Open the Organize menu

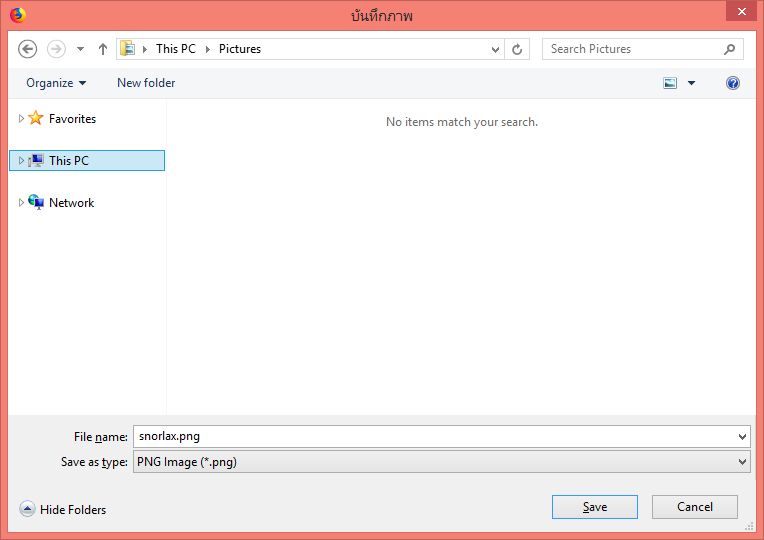point(56,83)
